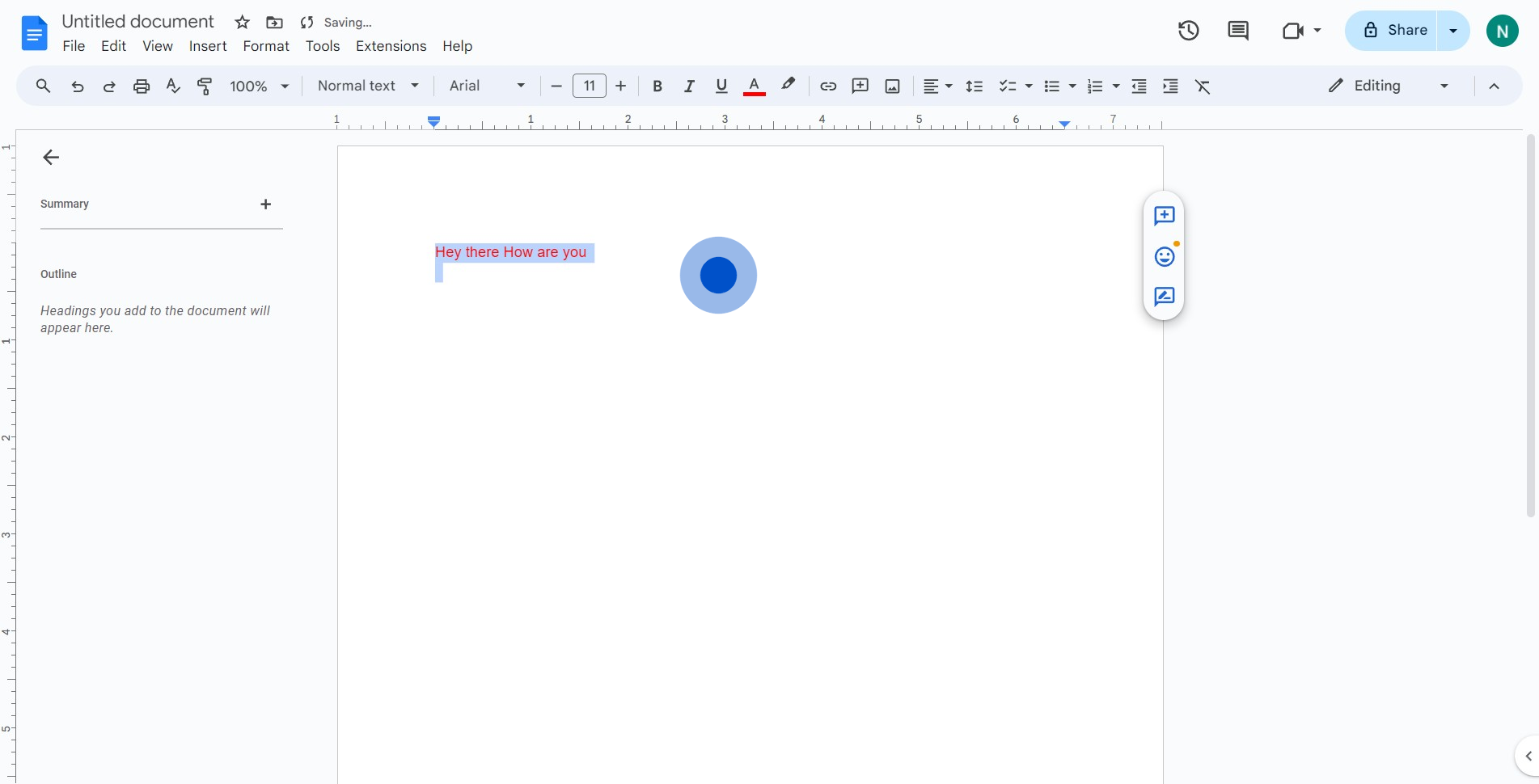Click the vertical scrollbar
1539x784 pixels.
pos(1530,326)
